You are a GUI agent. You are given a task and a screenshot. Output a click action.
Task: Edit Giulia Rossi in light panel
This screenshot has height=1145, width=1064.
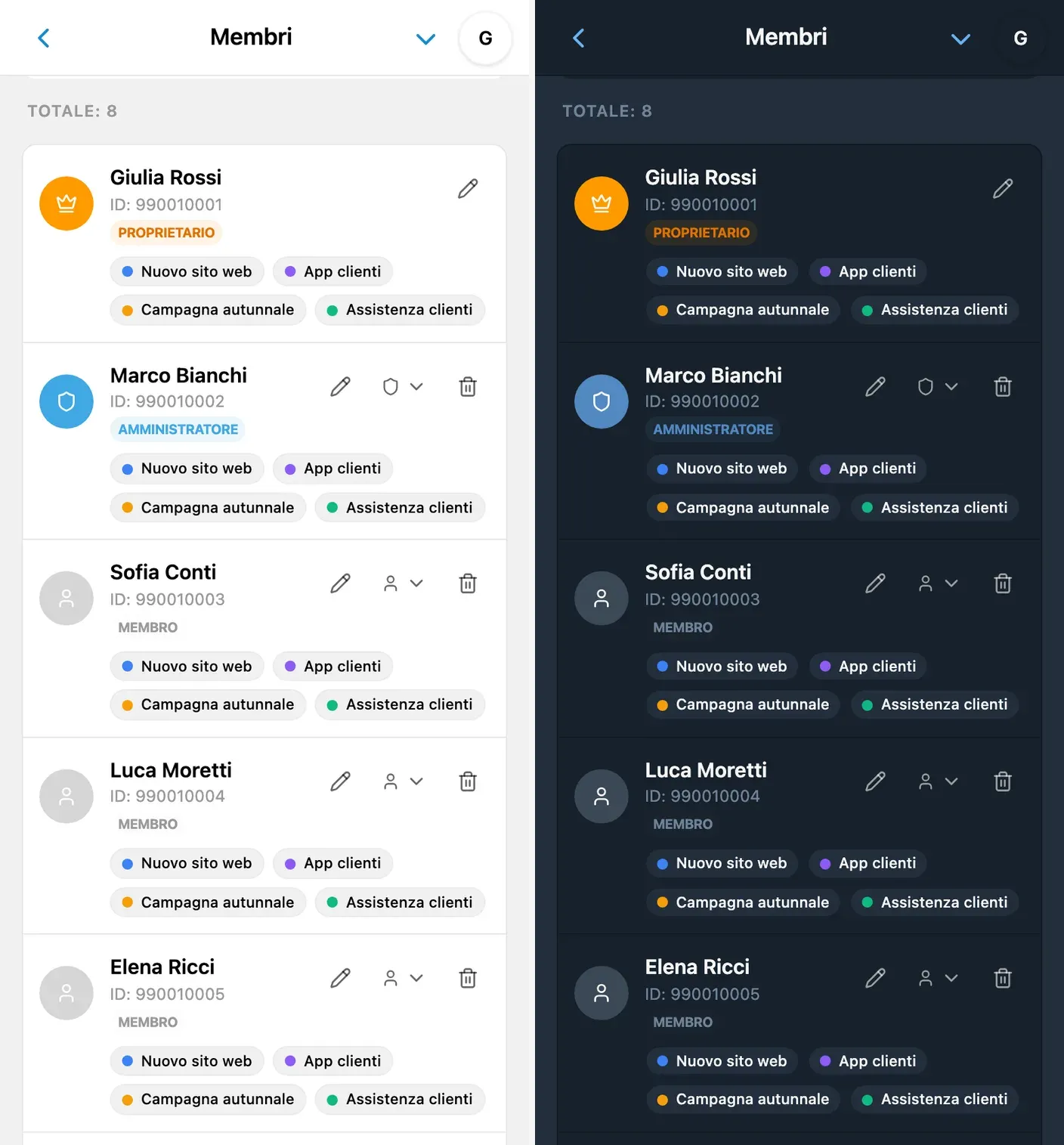[468, 188]
